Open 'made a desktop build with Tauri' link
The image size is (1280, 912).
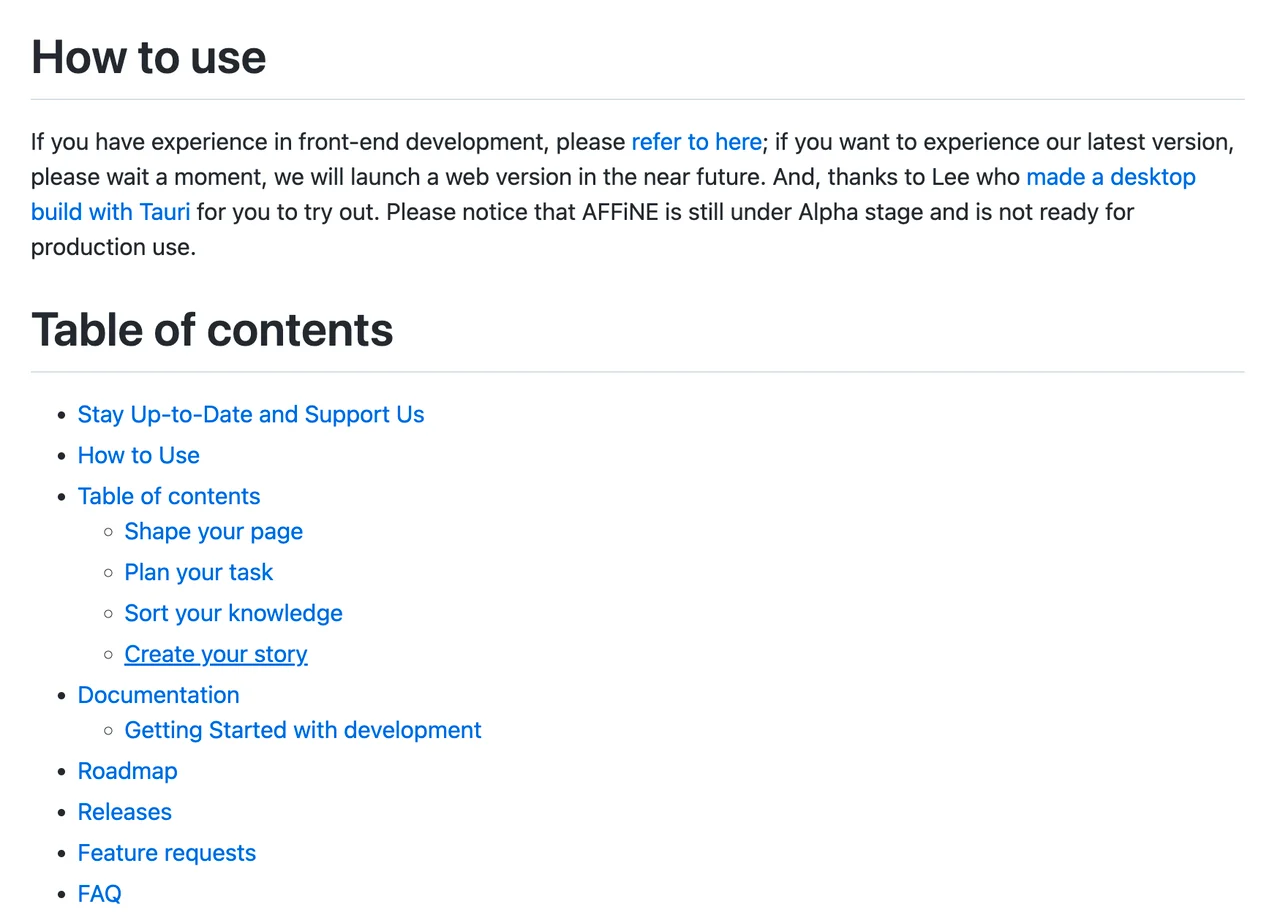pyautogui.click(x=1110, y=177)
